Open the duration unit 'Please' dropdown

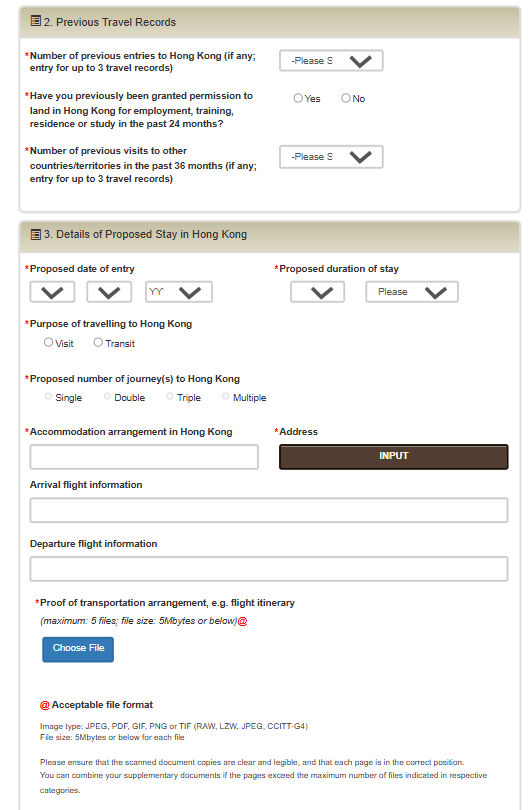click(412, 292)
